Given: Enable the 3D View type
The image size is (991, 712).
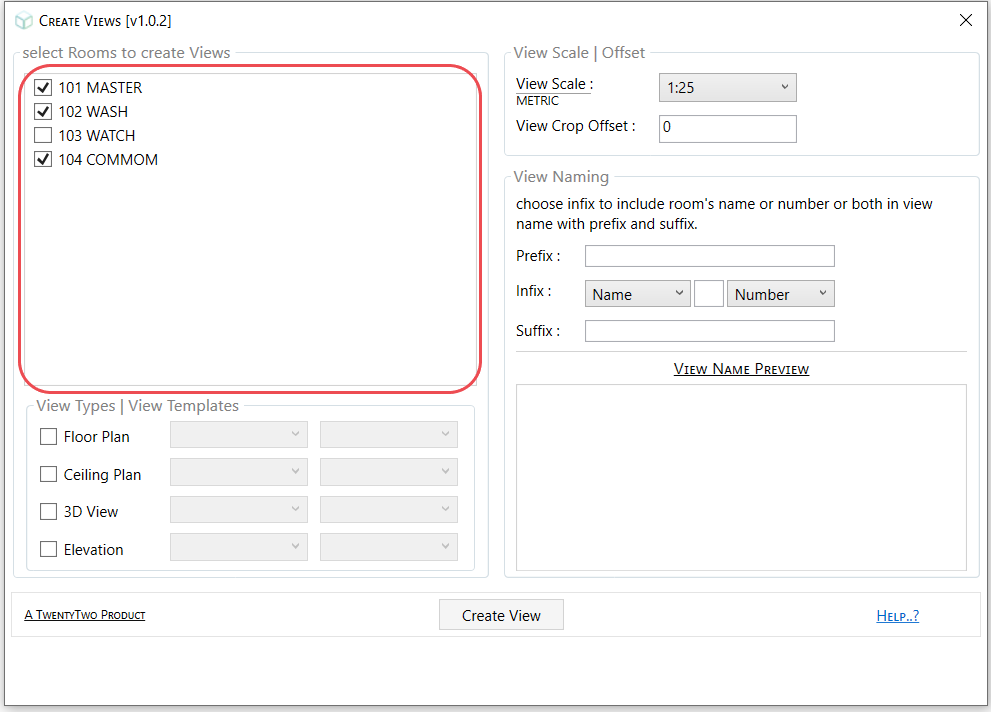Looking at the screenshot, I should pos(48,511).
